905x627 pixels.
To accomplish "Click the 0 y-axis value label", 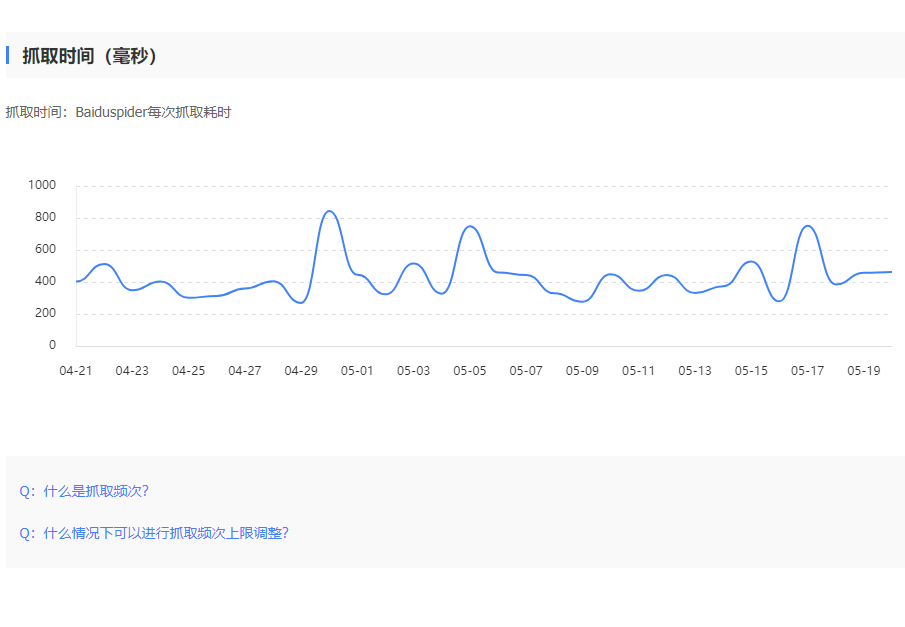I will 53,345.
